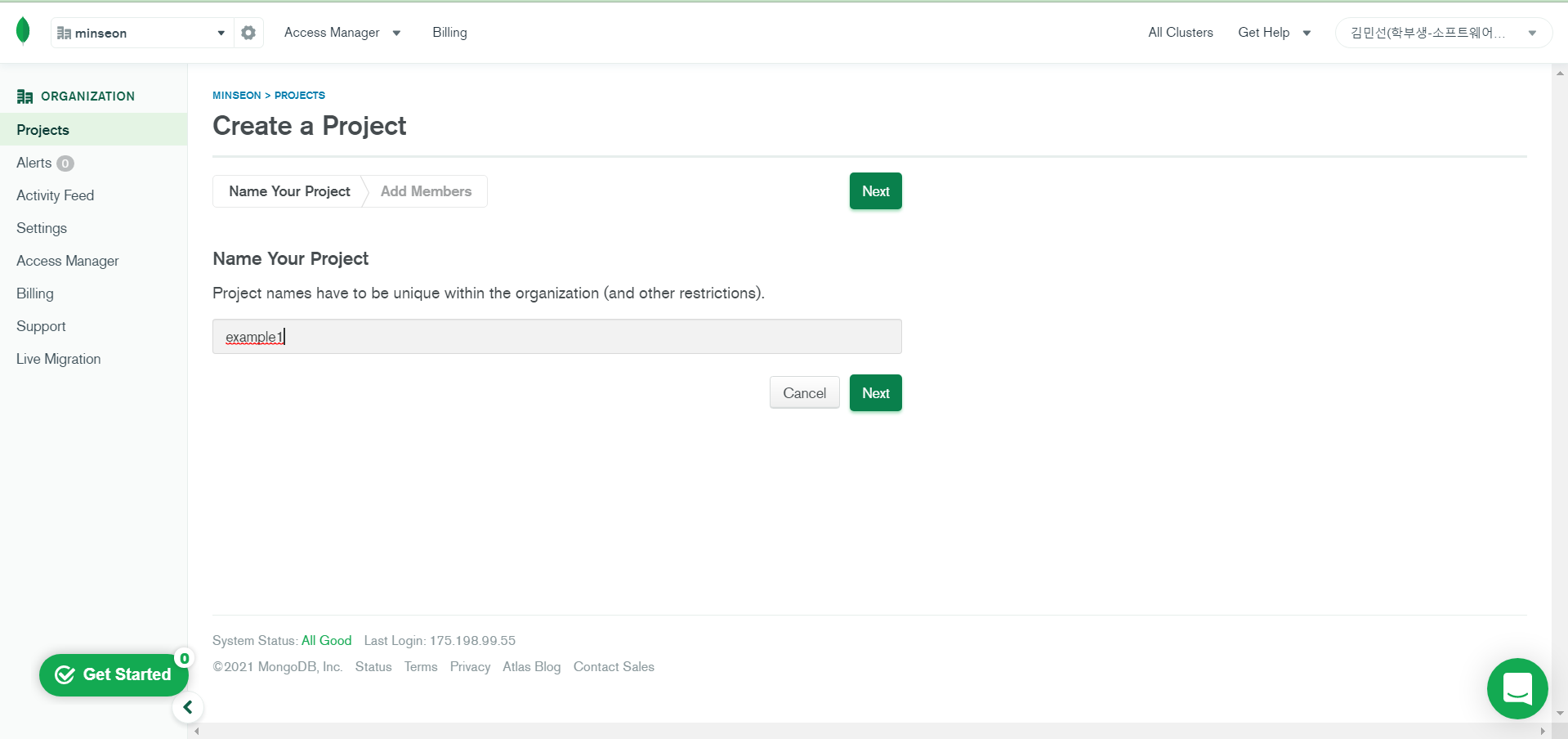Click the Last Login IP address text
Viewport: 1568px width, 739px height.
pos(473,641)
